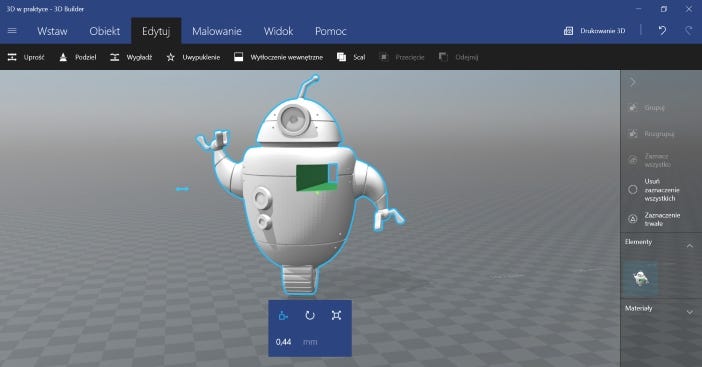Click the Odejmij label

(467, 57)
